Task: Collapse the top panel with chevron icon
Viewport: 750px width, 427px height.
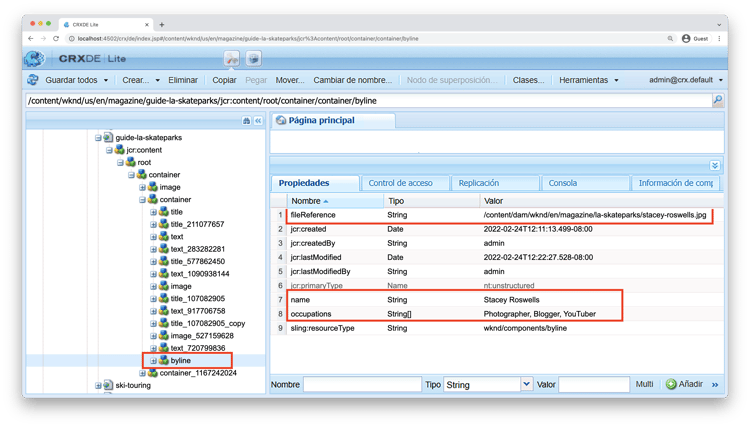Action: pyautogui.click(x=715, y=165)
